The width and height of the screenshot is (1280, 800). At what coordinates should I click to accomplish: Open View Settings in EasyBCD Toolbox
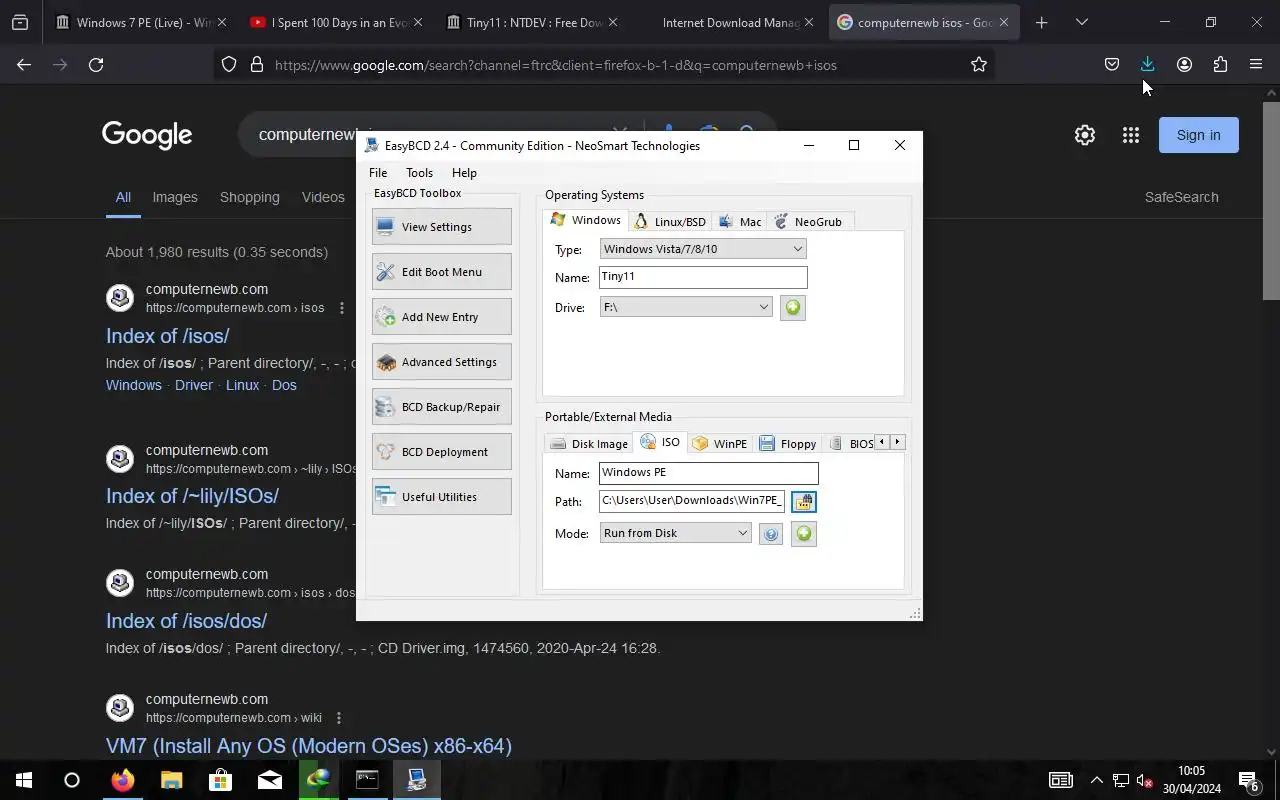[441, 227]
